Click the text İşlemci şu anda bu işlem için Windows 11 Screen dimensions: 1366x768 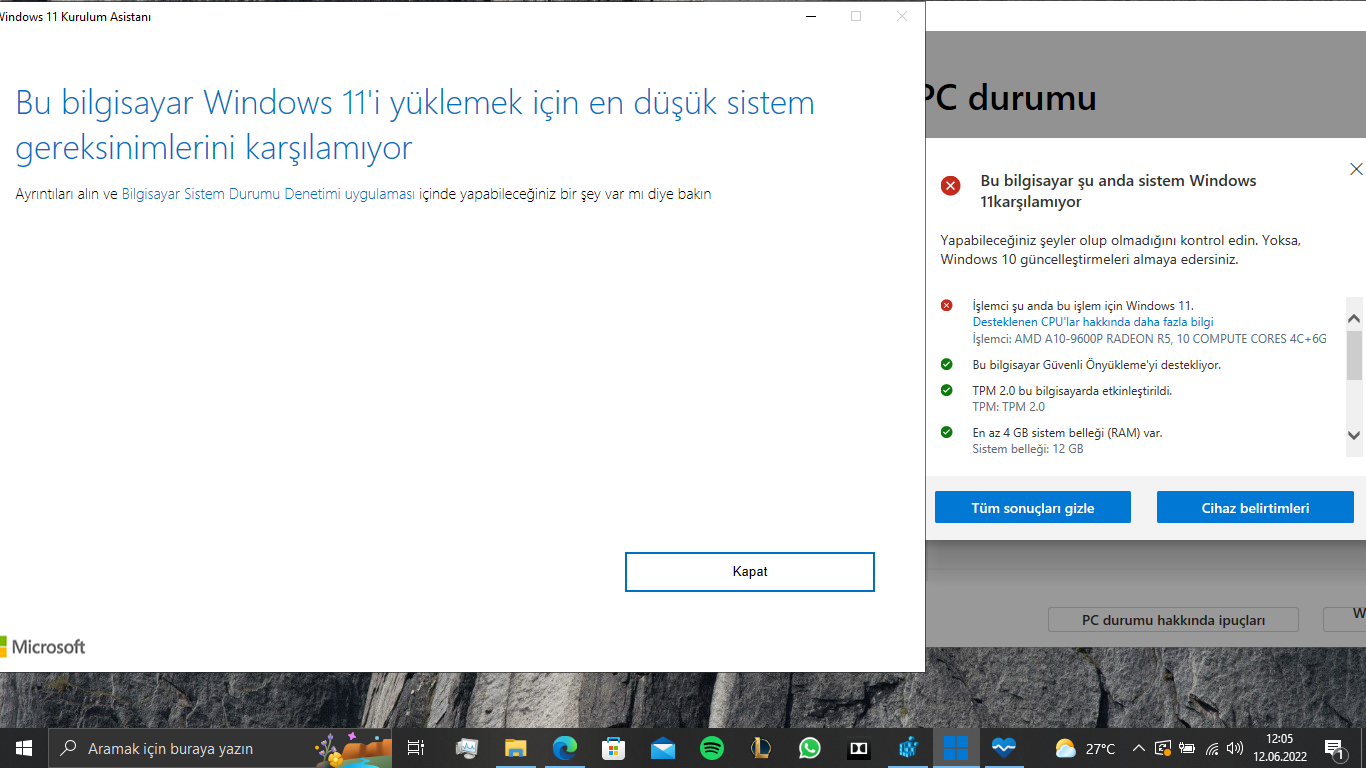[x=1083, y=306]
